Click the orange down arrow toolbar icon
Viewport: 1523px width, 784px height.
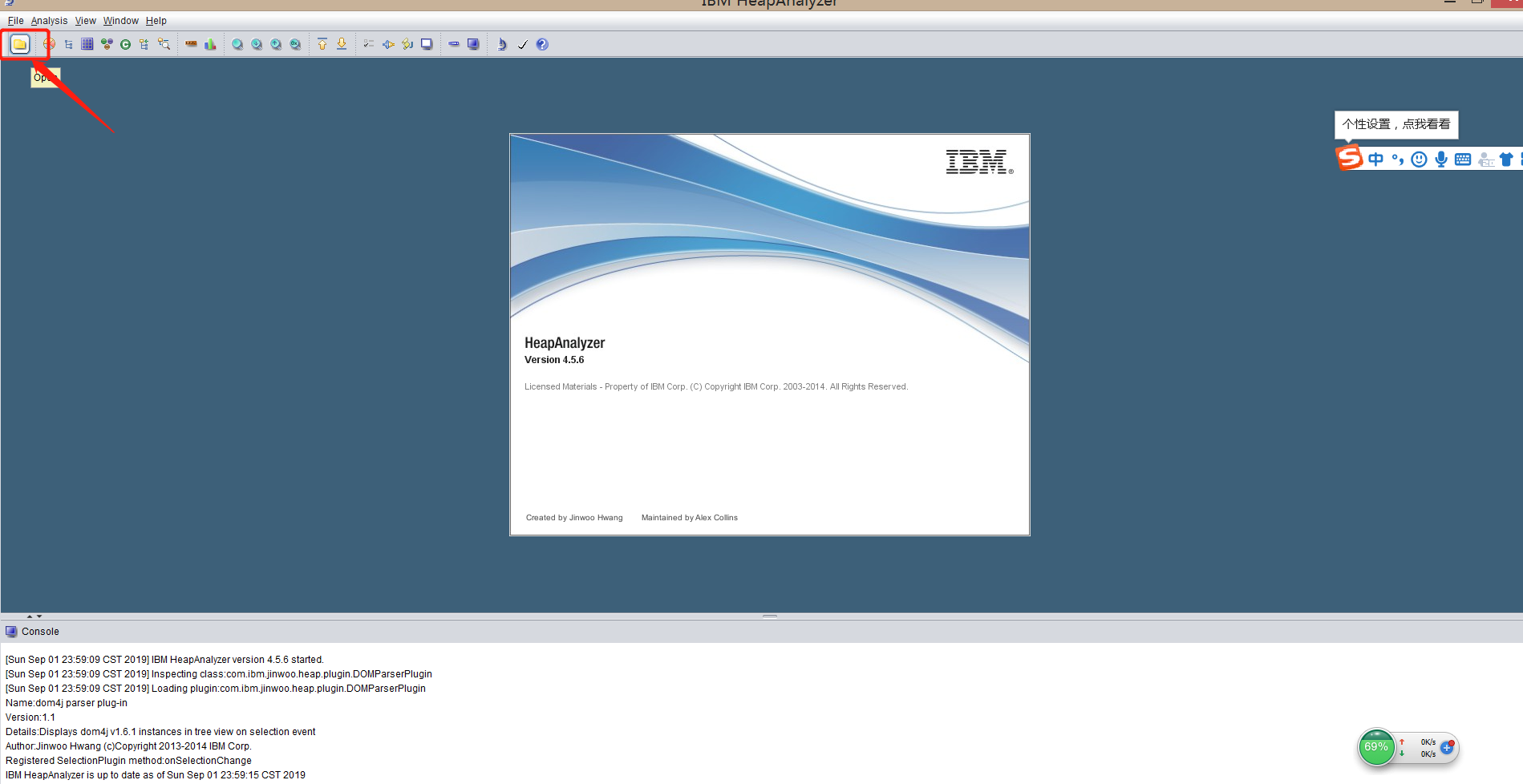click(x=342, y=44)
